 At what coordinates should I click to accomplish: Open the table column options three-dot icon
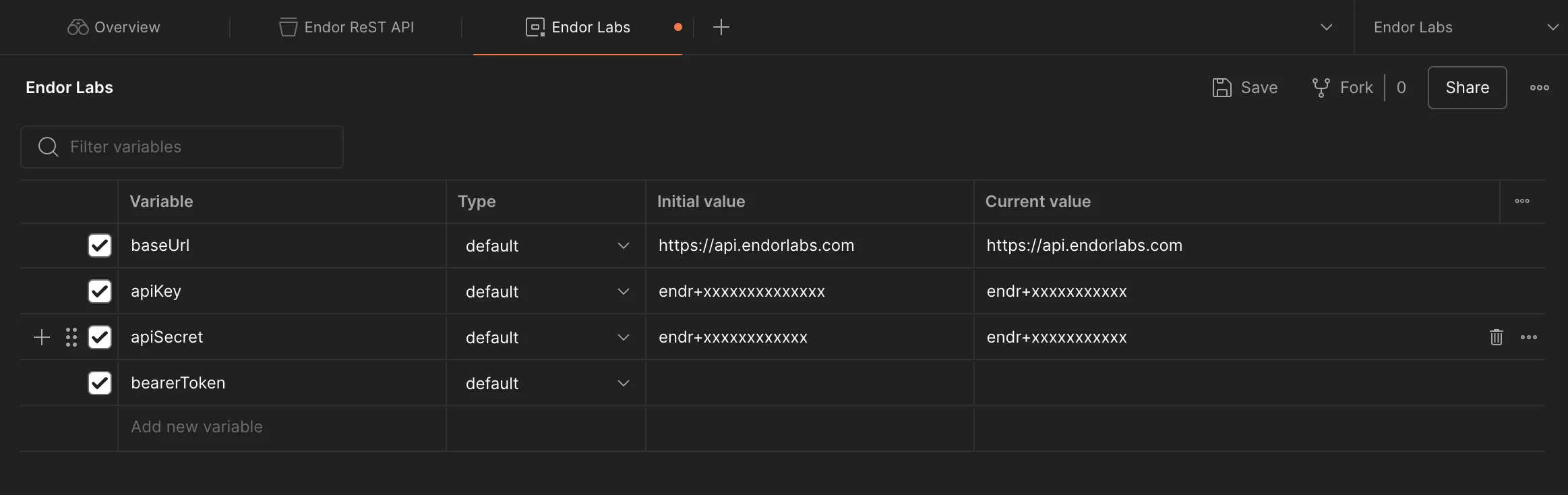(1522, 200)
